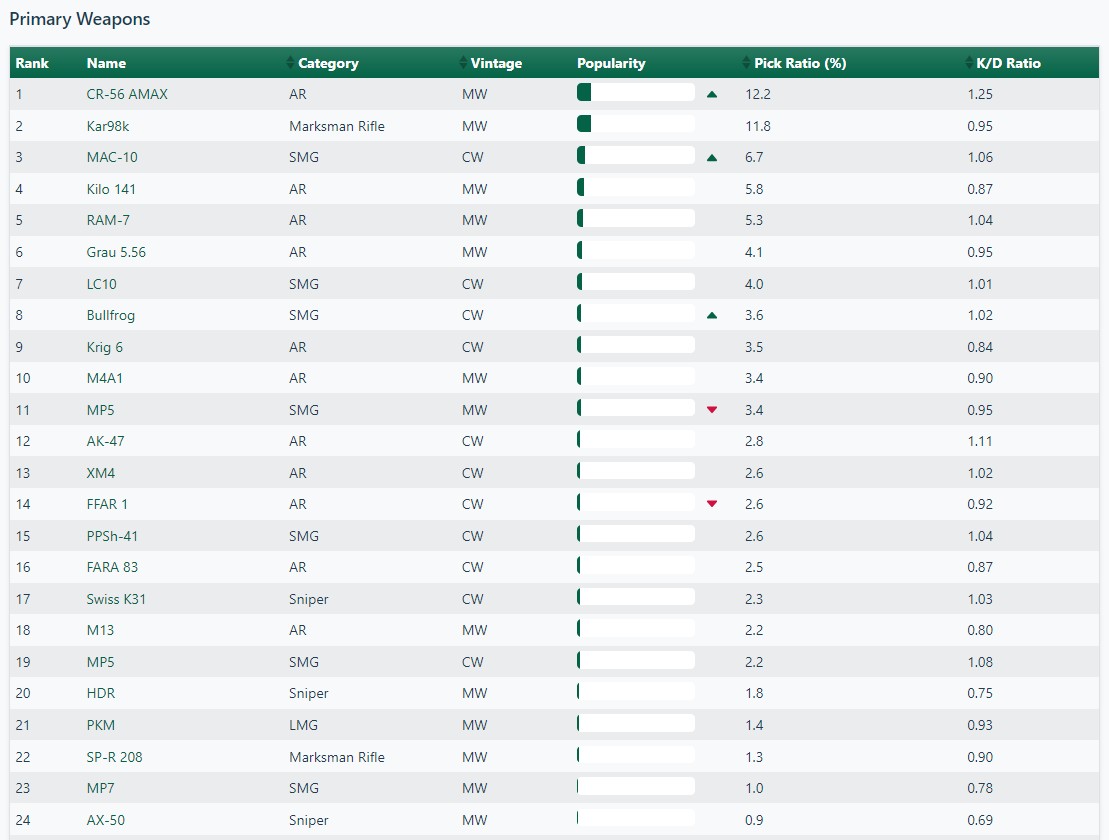1109x840 pixels.
Task: Sort table by Pick Ratio (%) header
Action: click(x=800, y=63)
